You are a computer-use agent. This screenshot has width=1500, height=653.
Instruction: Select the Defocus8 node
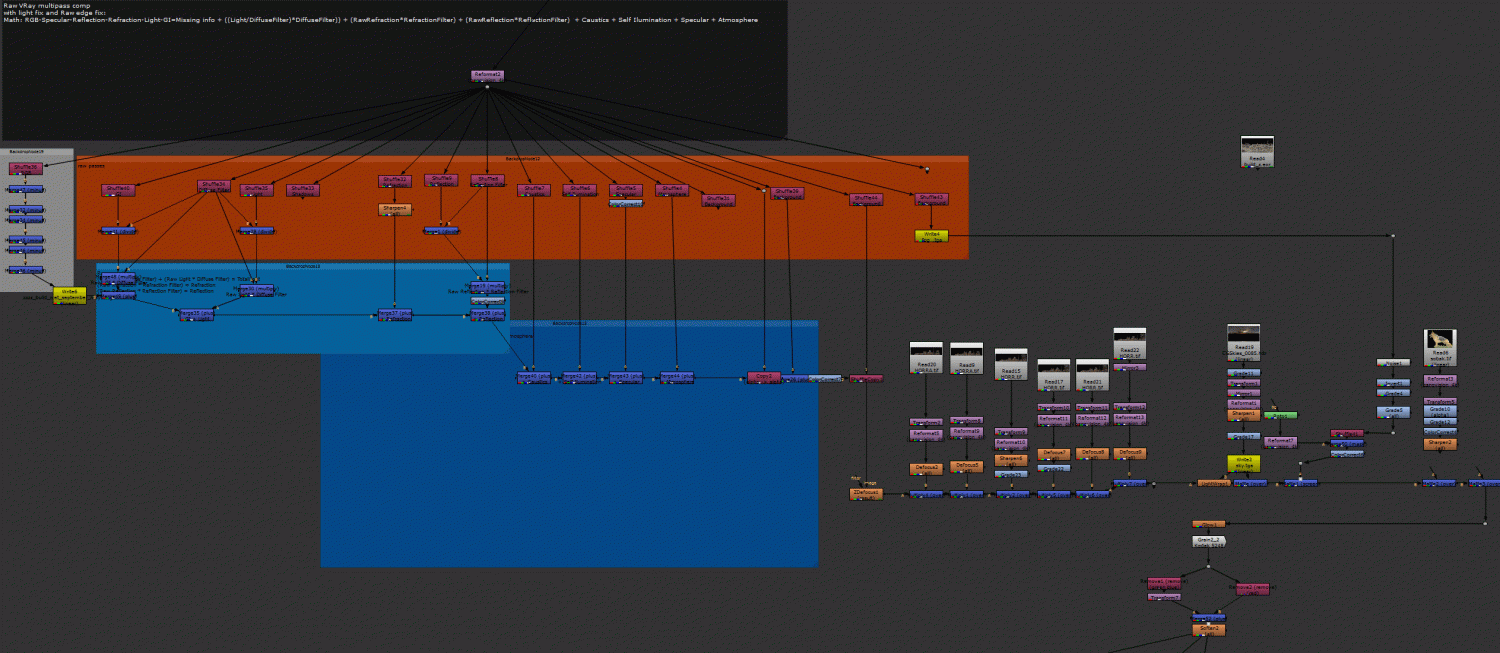point(1092,453)
